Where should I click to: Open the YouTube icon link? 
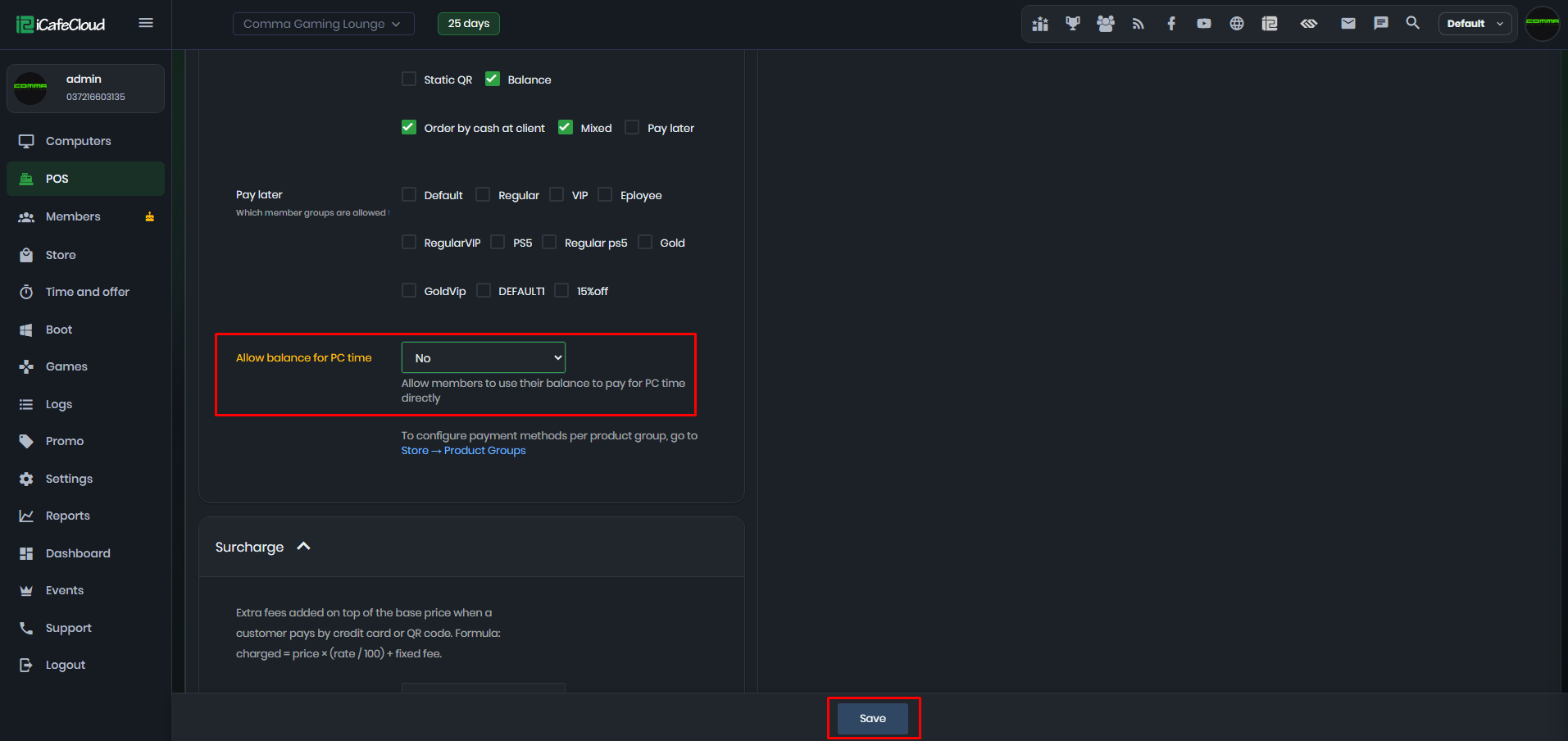click(1204, 24)
